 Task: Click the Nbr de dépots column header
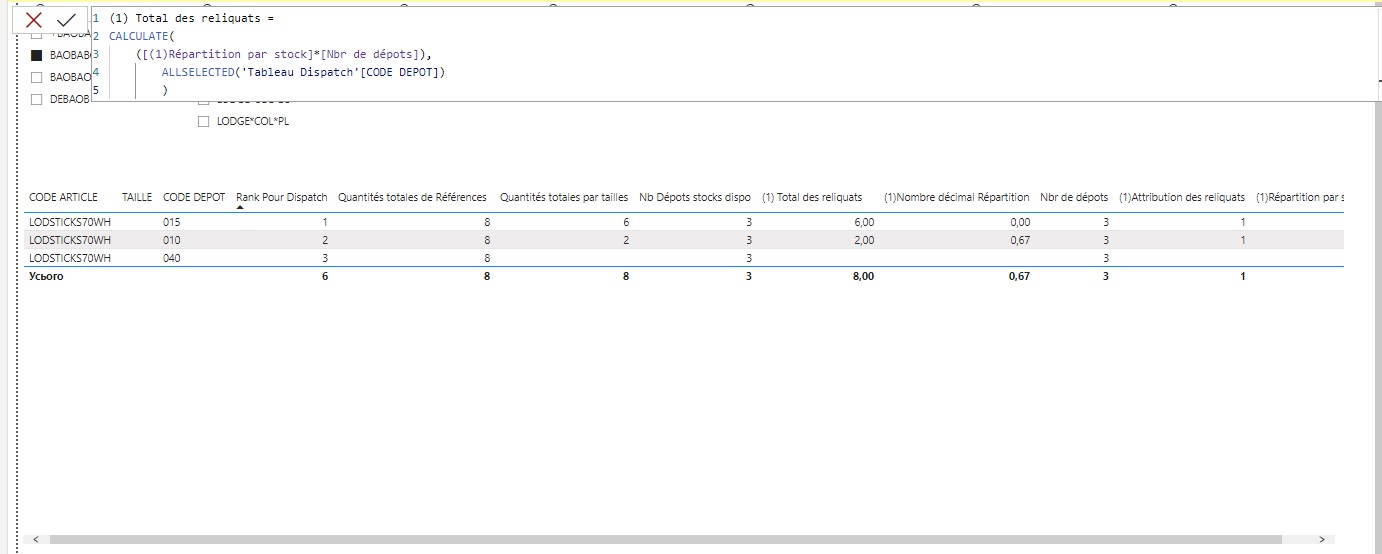coord(1074,197)
